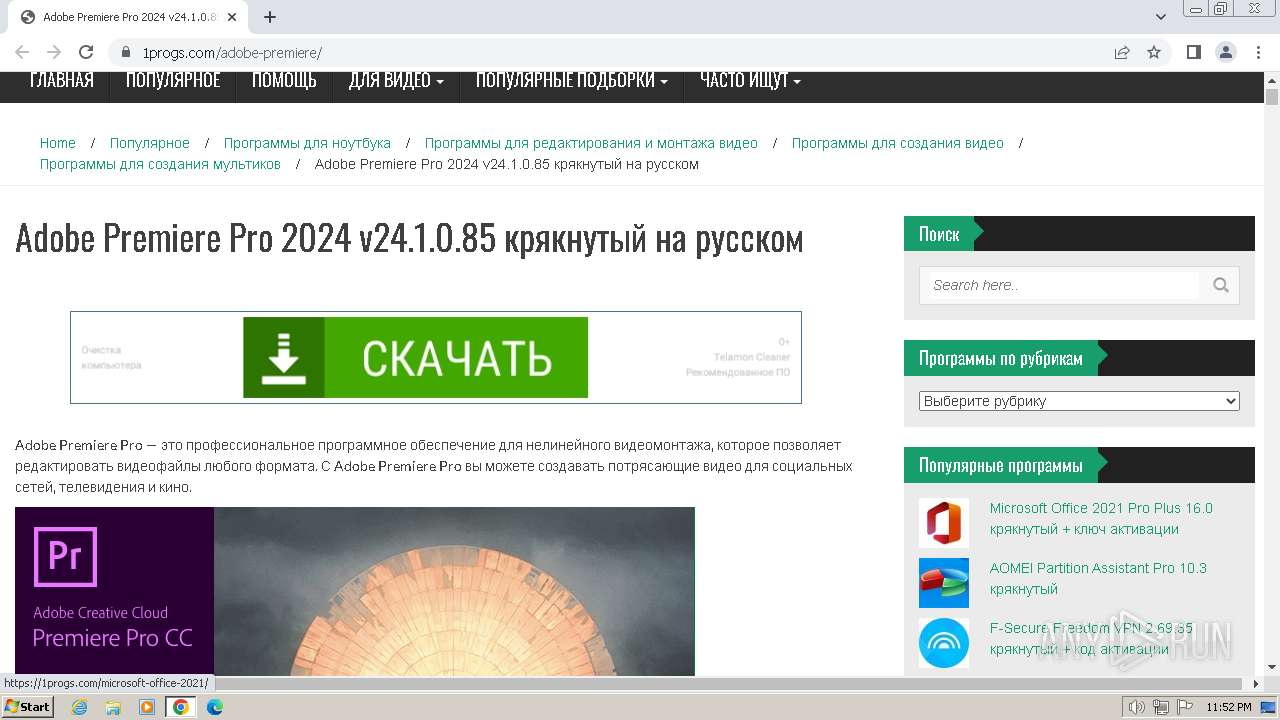The height and width of the screenshot is (720, 1280).
Task: Open Chrome's three-dot menu
Action: point(1257,52)
